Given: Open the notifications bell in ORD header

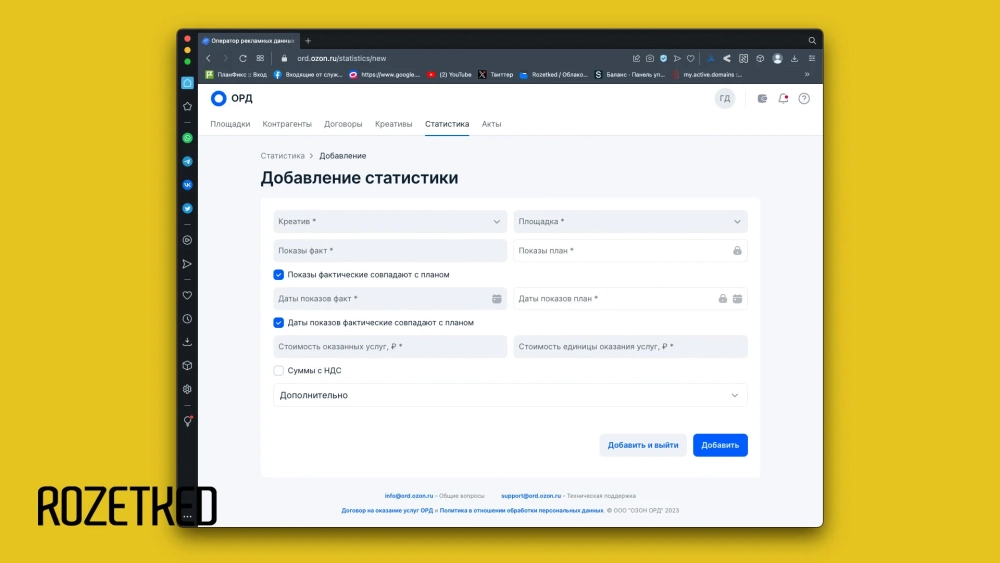Looking at the screenshot, I should pos(783,98).
